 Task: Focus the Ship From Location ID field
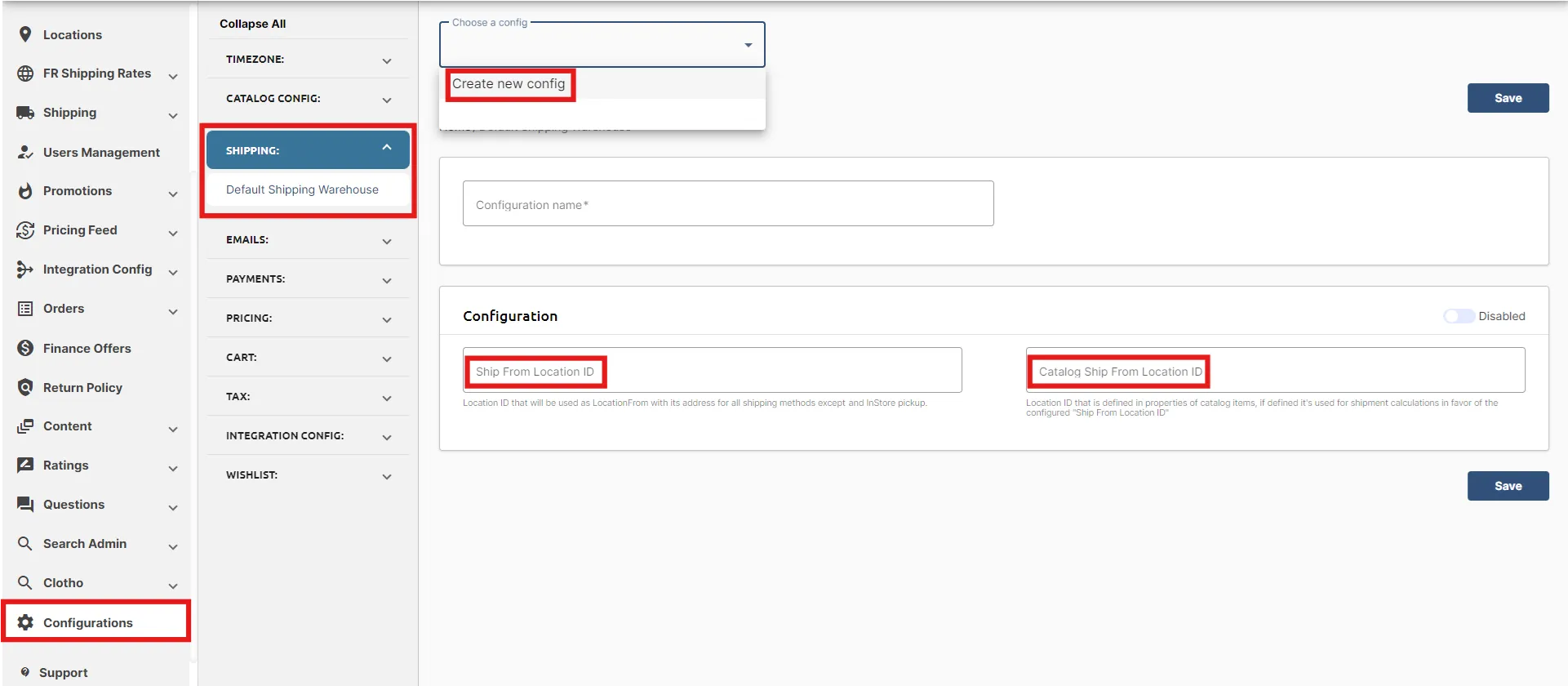(713, 370)
